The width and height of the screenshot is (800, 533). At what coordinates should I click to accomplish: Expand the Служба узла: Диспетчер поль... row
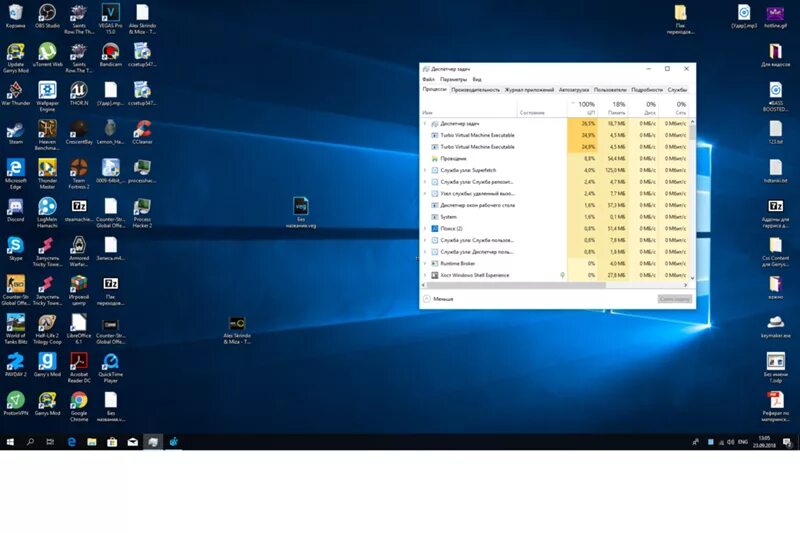coord(425,252)
